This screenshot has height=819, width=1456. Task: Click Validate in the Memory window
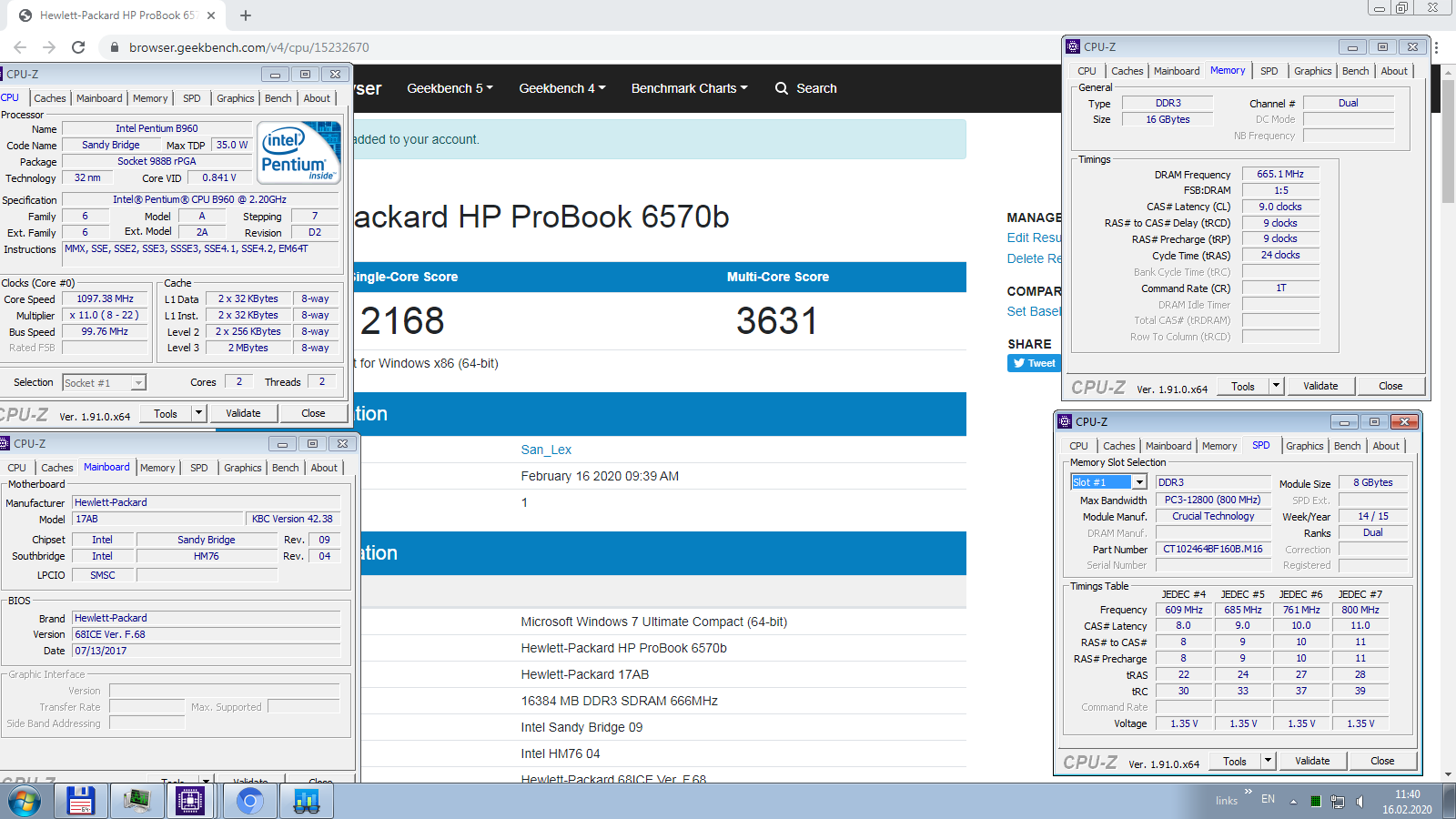click(x=1320, y=386)
